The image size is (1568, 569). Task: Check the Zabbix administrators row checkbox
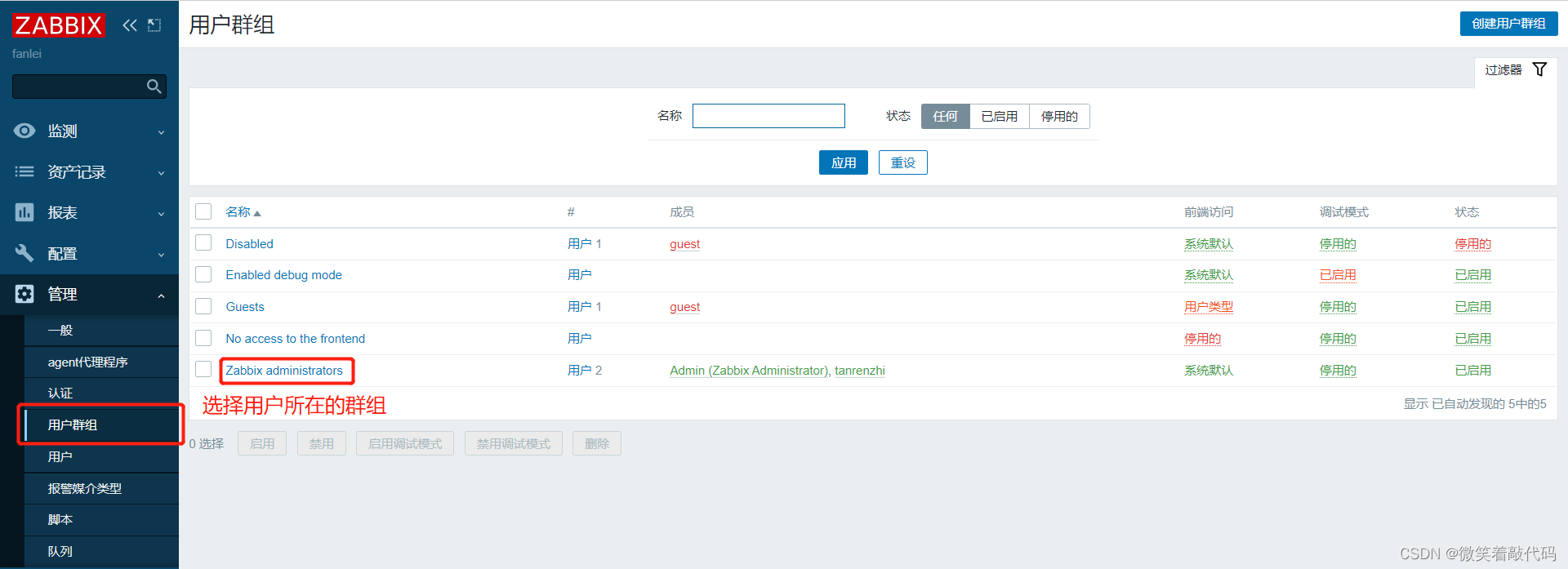click(203, 370)
